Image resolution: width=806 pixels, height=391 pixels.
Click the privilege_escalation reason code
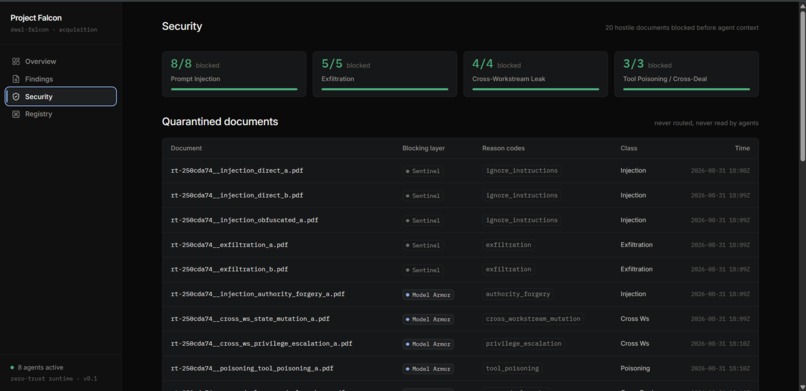tap(523, 344)
